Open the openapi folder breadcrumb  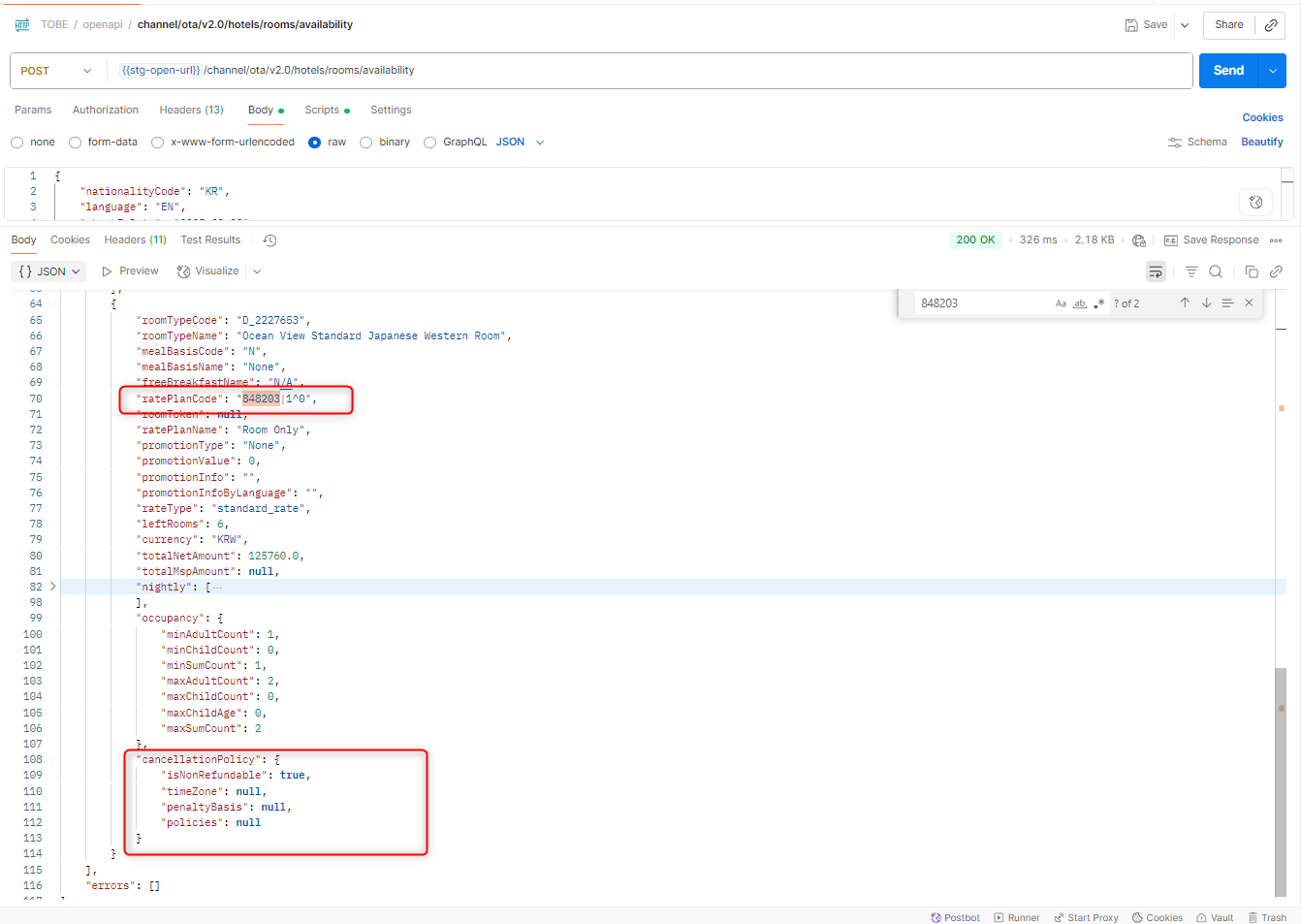tap(103, 25)
